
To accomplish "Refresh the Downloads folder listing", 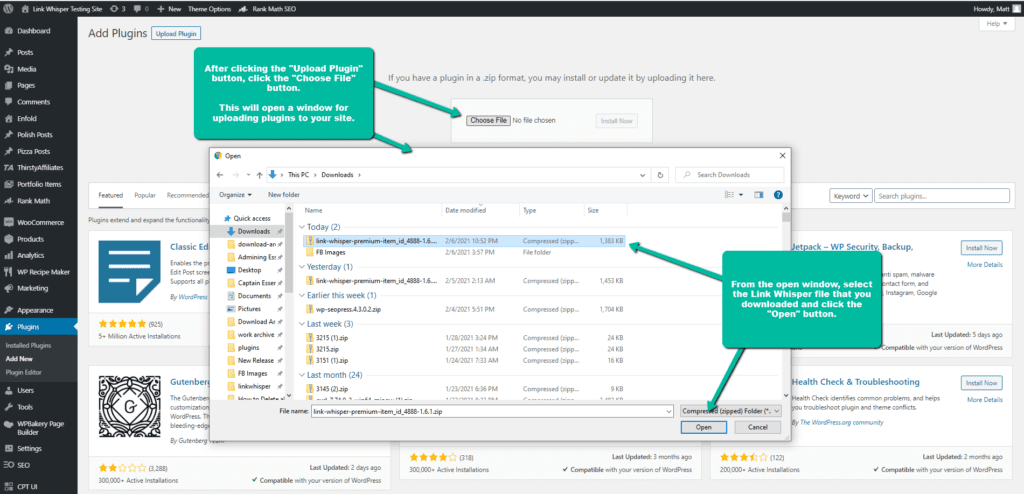I will (x=661, y=175).
